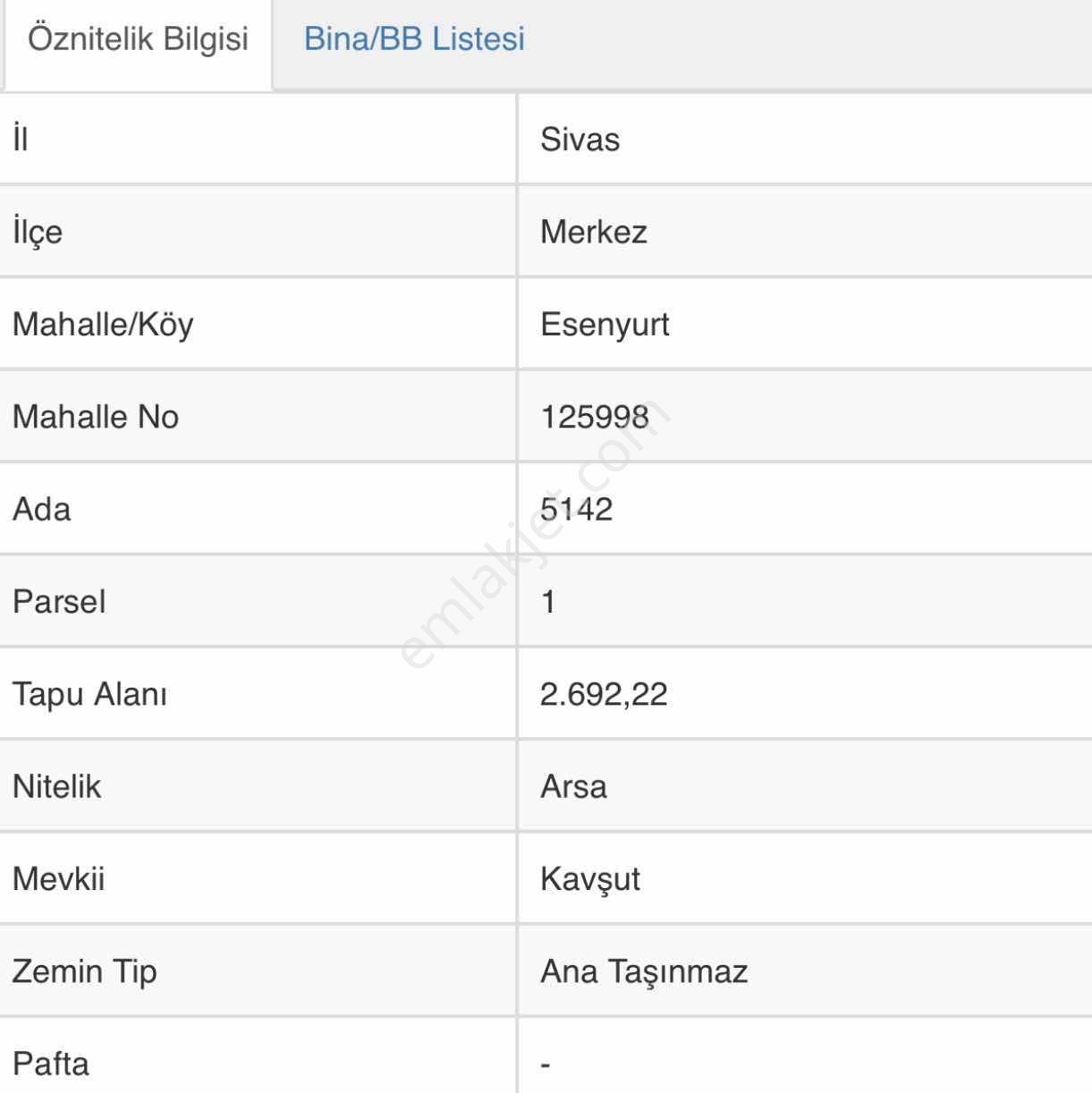Select the Ada label cell
This screenshot has width=1092, height=1093.
tap(258, 509)
